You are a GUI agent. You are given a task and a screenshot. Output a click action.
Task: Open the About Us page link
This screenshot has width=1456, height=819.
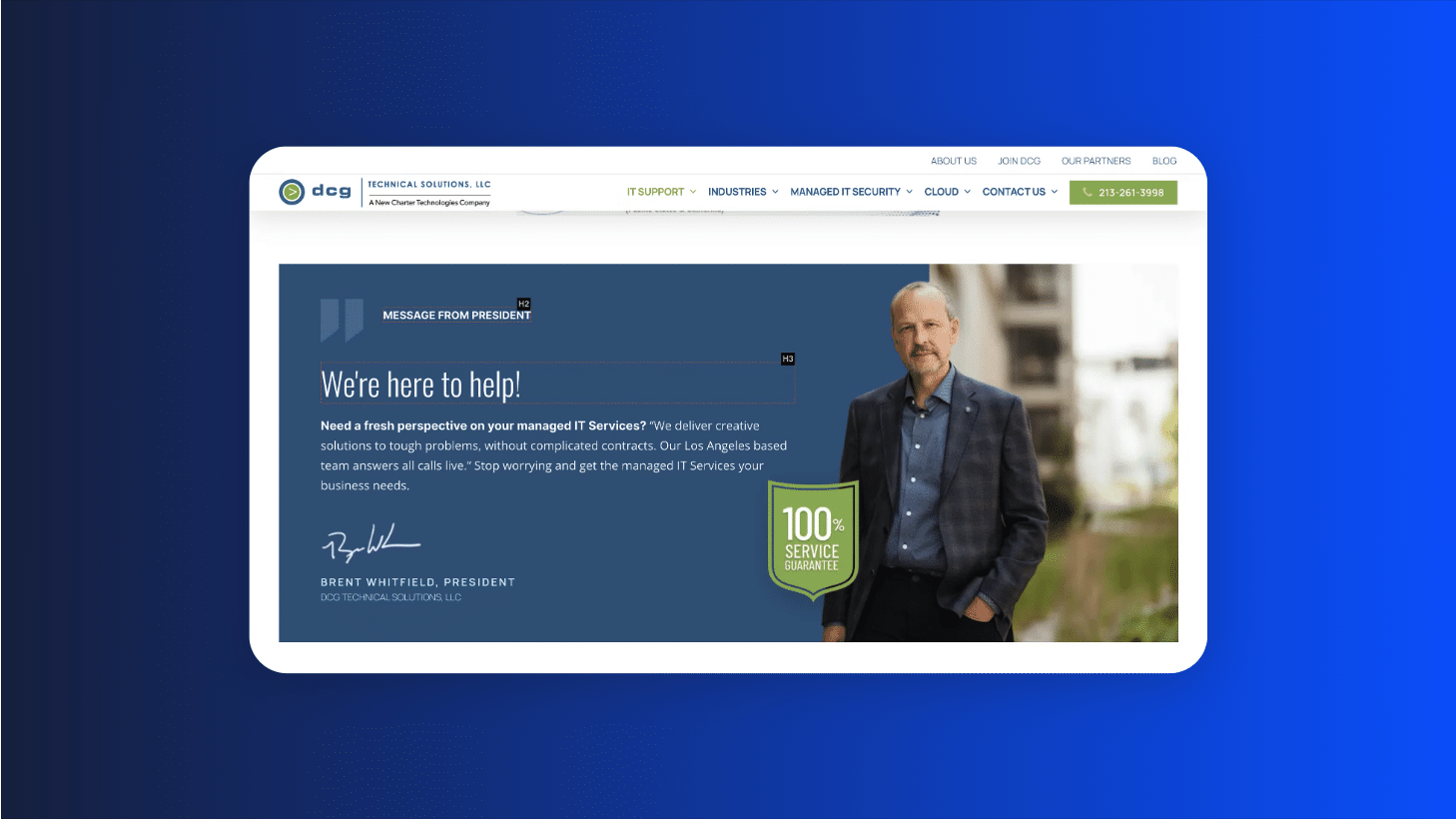click(x=954, y=161)
